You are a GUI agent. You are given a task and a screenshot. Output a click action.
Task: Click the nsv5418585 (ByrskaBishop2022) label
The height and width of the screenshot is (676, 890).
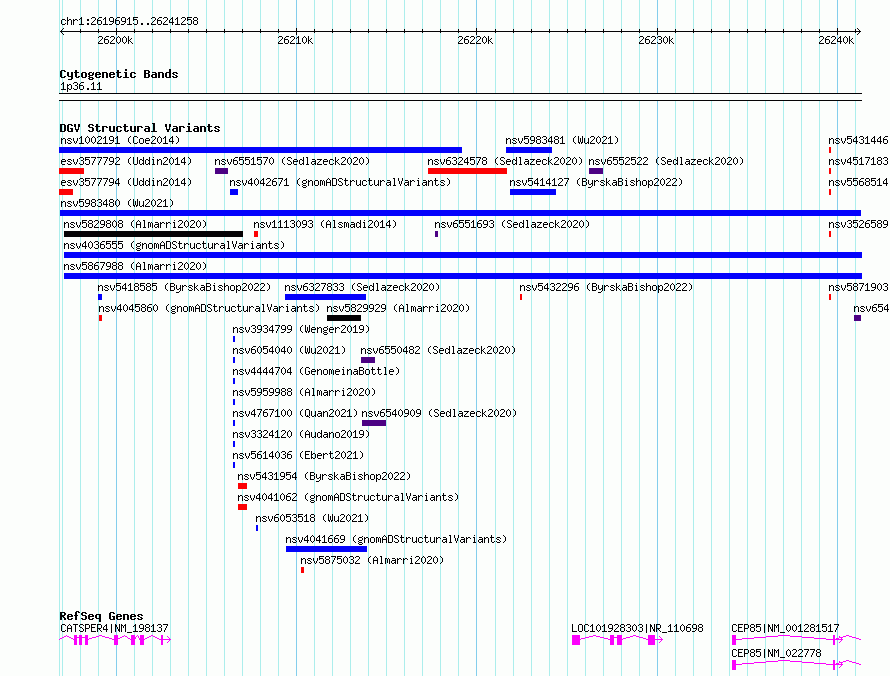tap(184, 287)
